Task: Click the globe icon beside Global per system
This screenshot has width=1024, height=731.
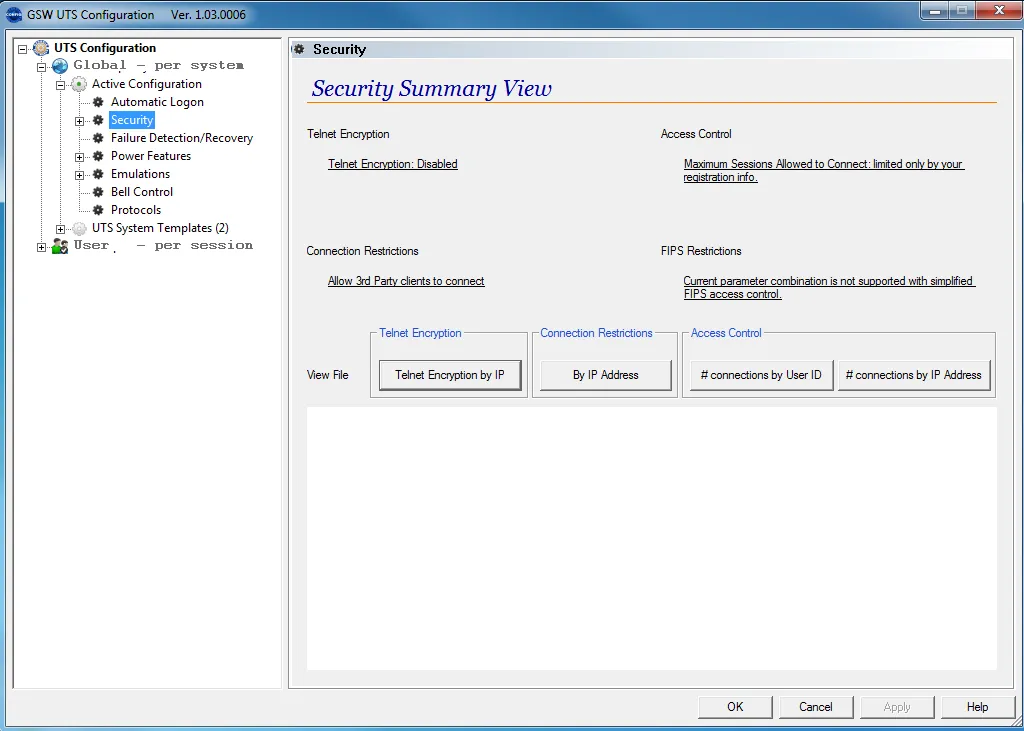Action: point(60,65)
